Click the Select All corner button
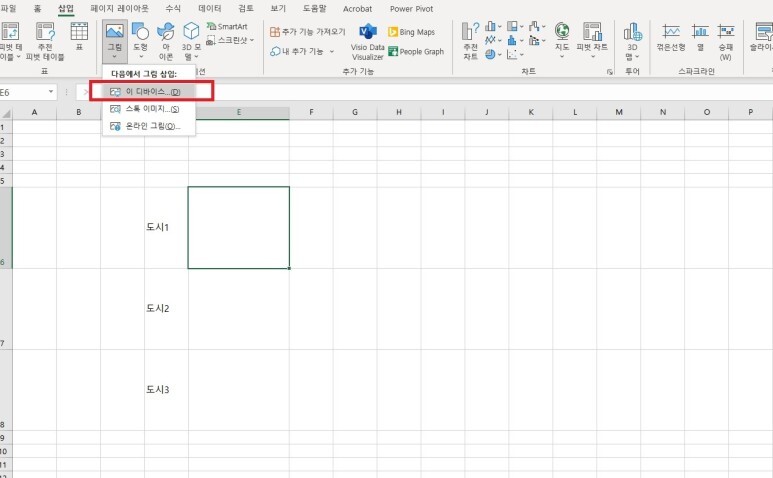Image resolution: width=773 pixels, height=478 pixels. click(6, 113)
